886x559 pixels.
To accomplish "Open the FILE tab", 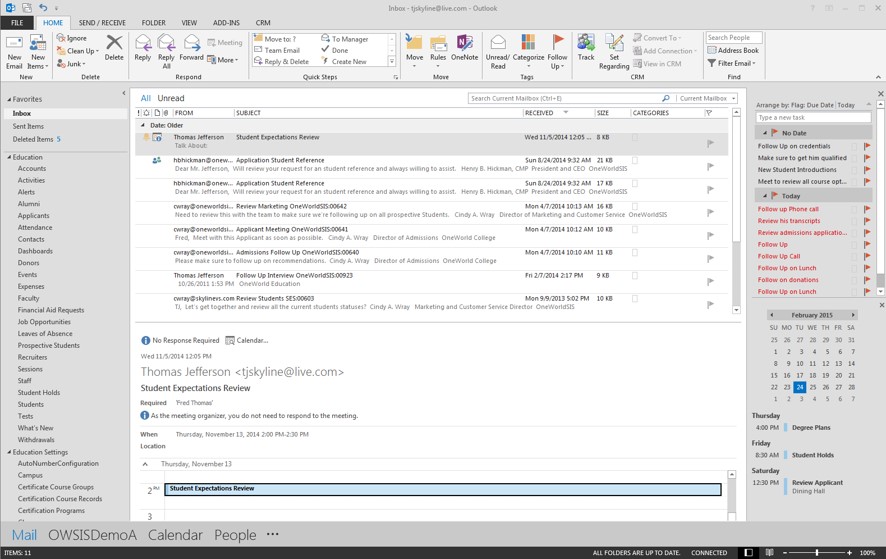I will (18, 23).
